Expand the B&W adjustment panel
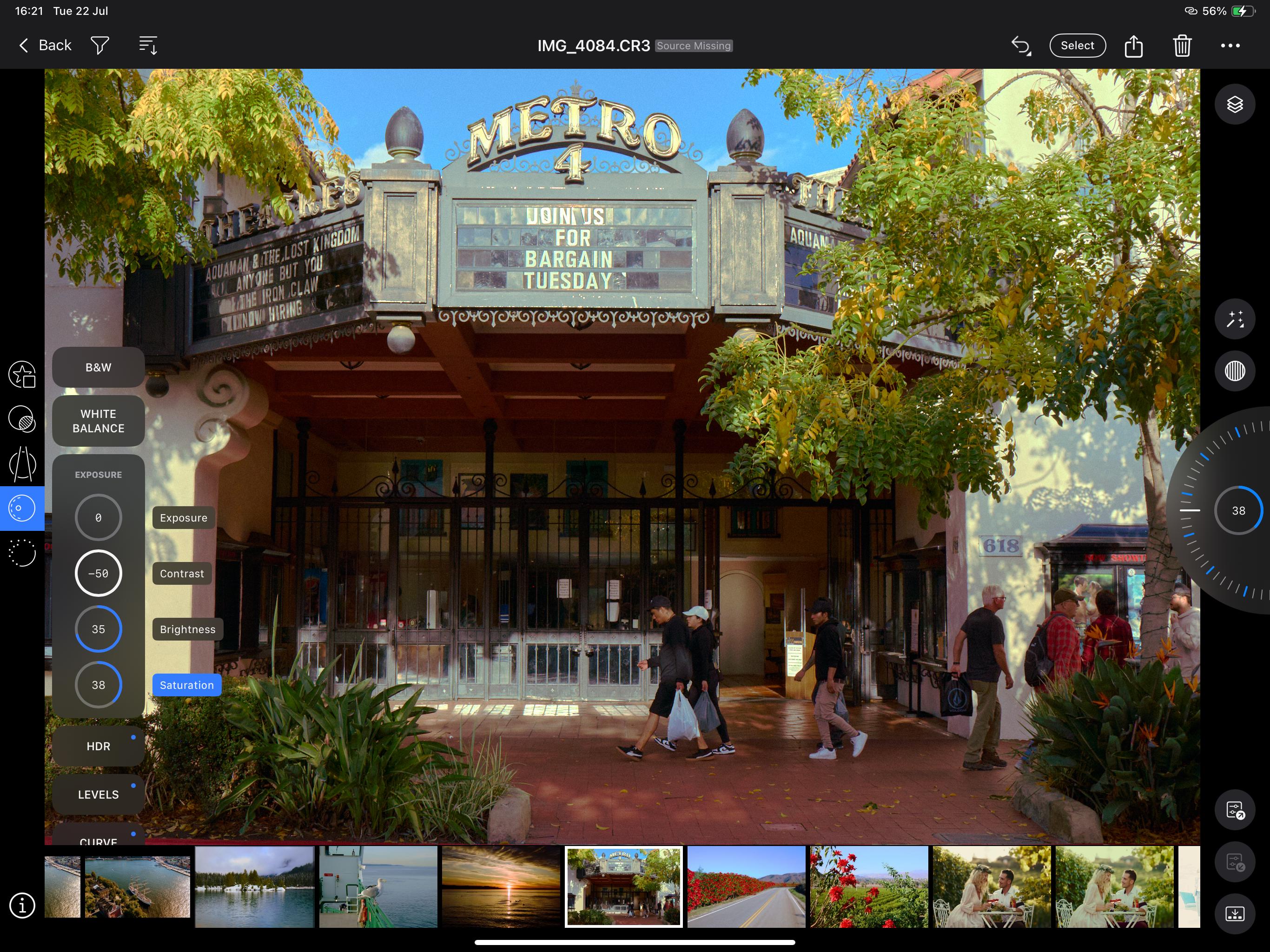The height and width of the screenshot is (952, 1270). point(98,368)
